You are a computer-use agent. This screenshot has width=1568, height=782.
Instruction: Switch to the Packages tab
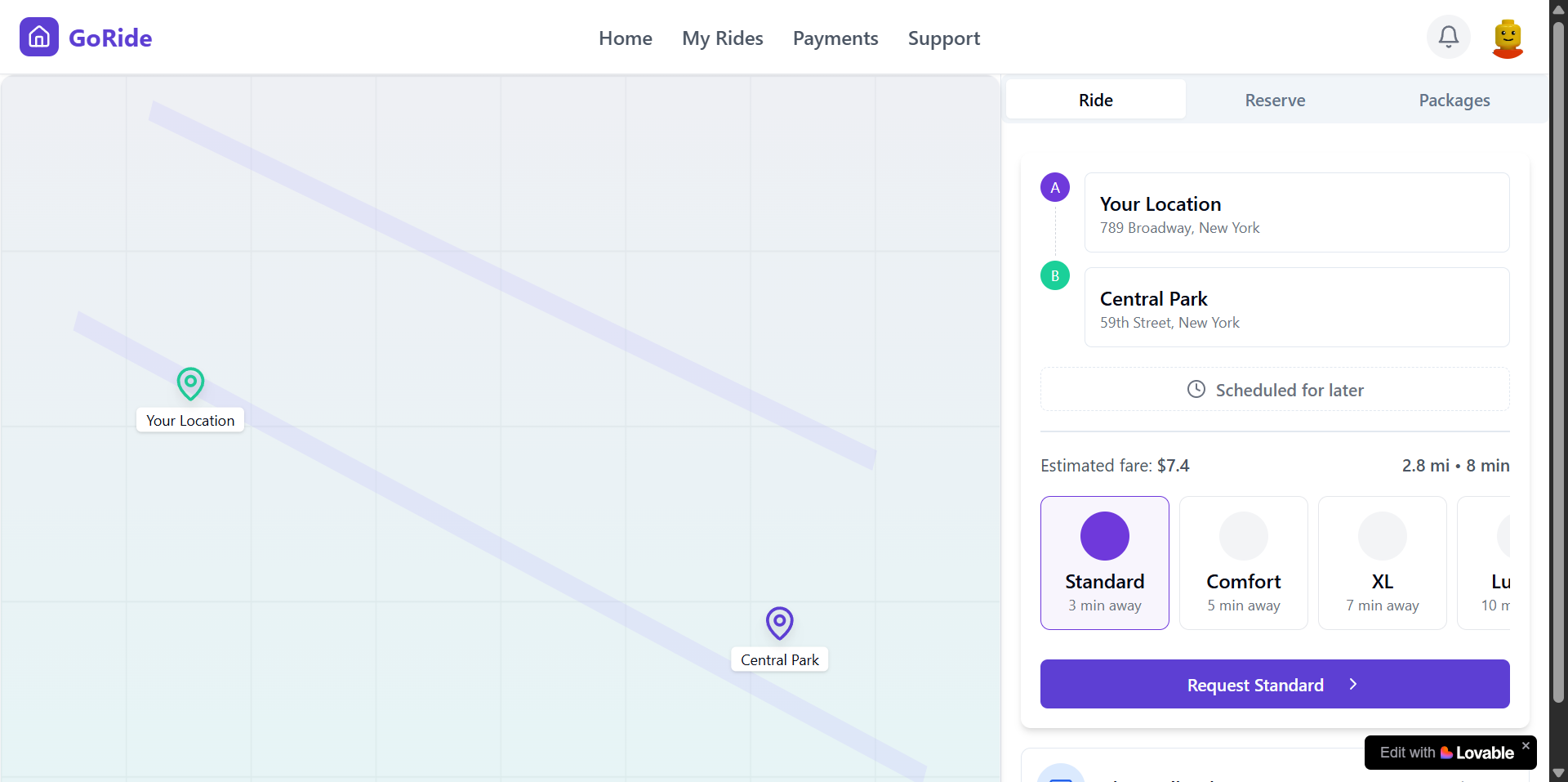[1454, 100]
